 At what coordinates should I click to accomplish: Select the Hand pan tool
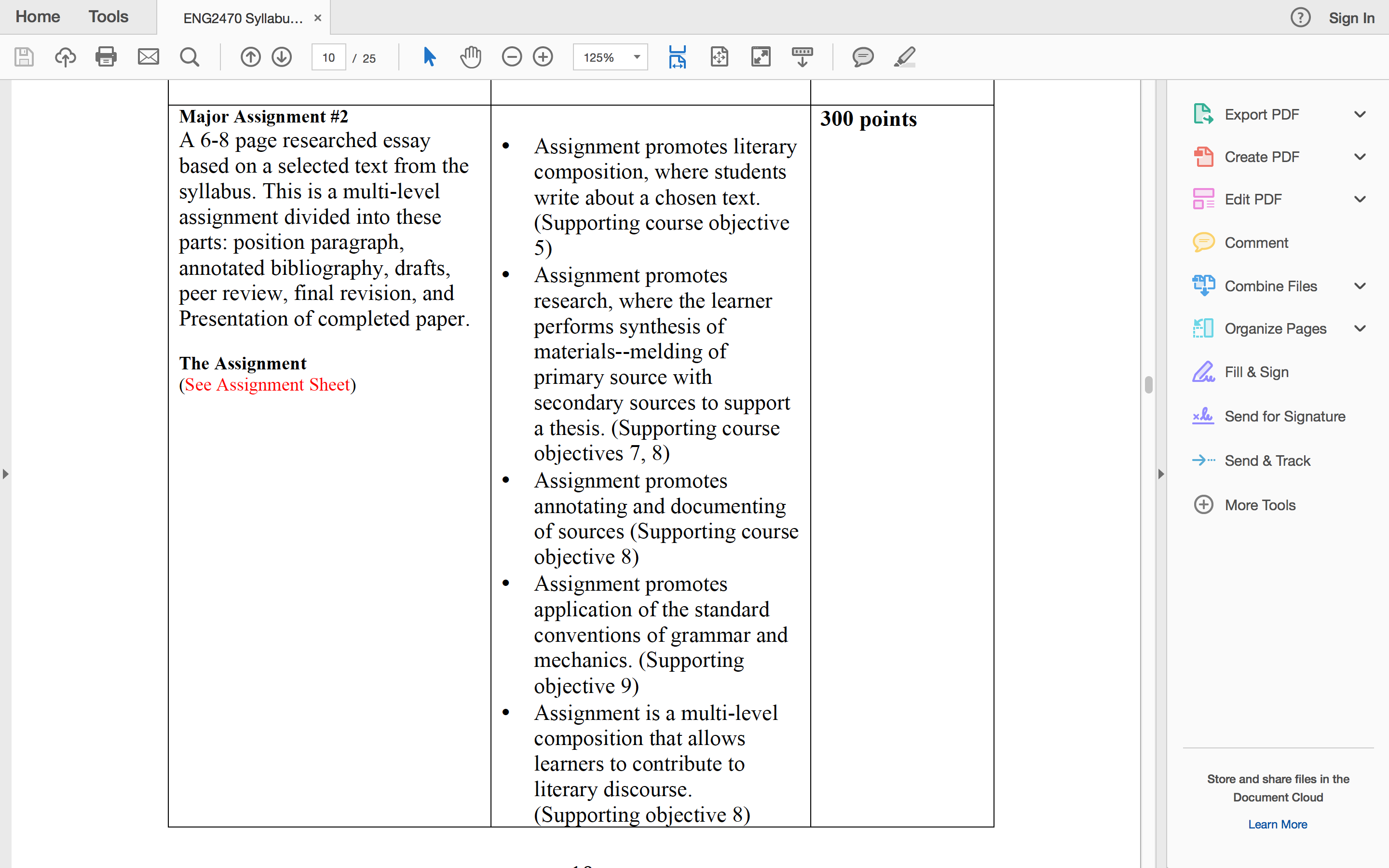(x=471, y=57)
